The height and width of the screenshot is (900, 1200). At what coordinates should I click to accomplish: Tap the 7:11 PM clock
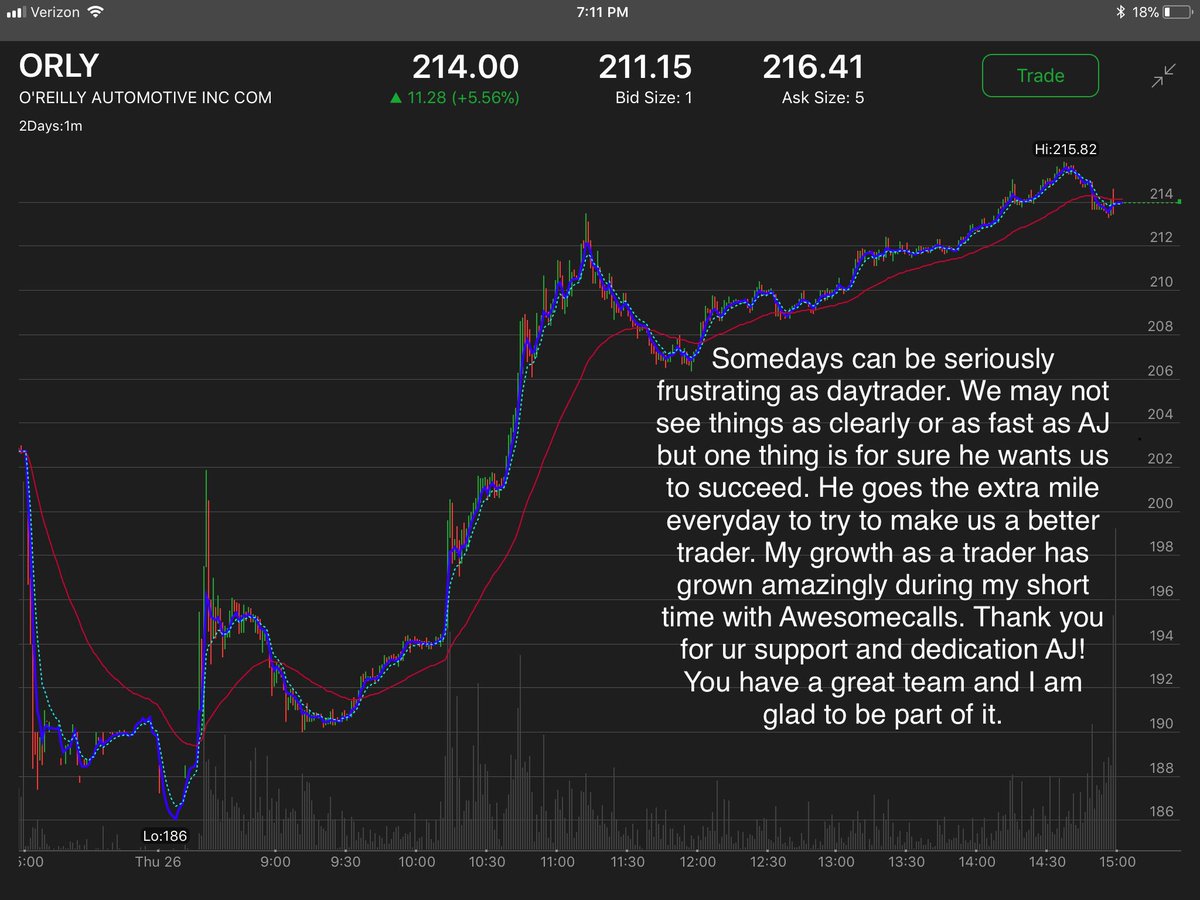tap(600, 12)
